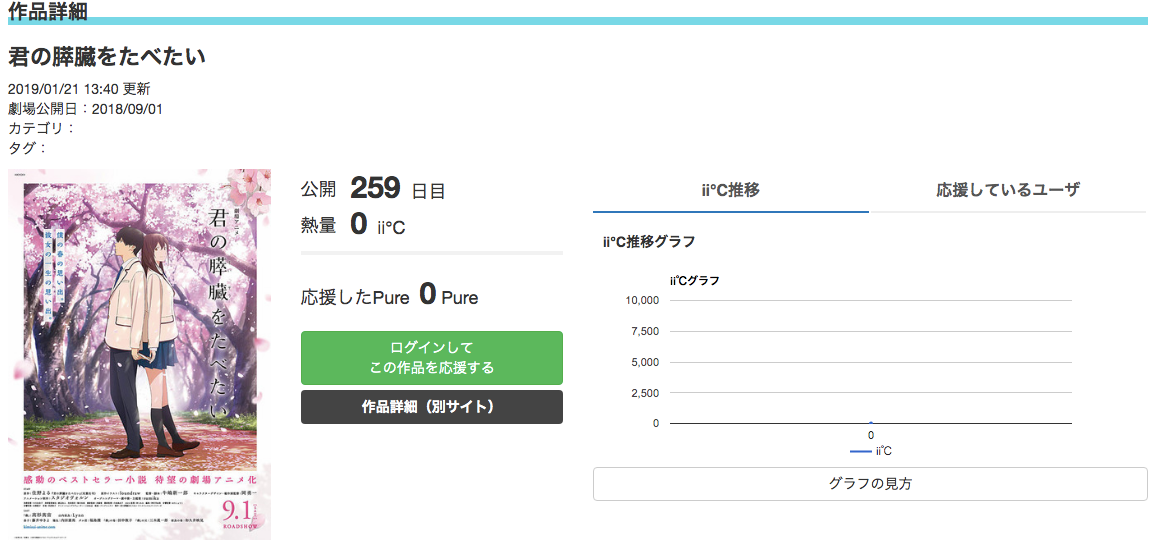
Task: Click the 劇場公開日 release date text
Action: pyautogui.click(x=85, y=108)
